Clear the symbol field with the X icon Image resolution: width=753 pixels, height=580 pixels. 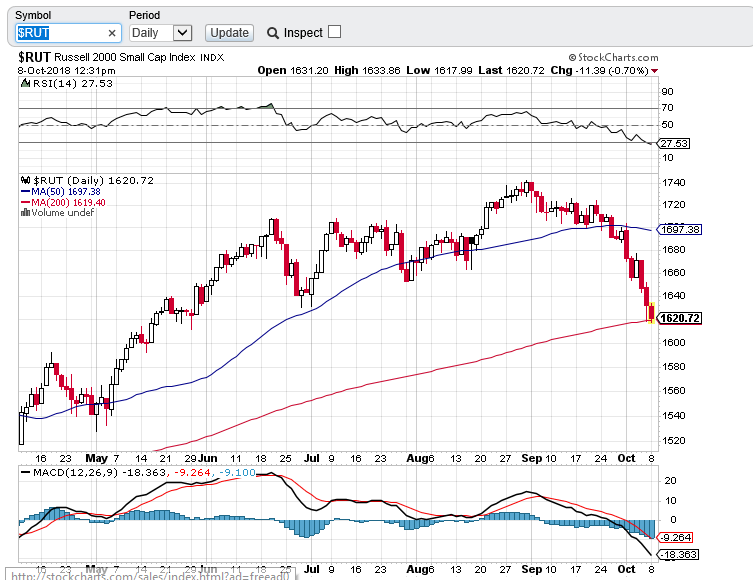(x=112, y=33)
